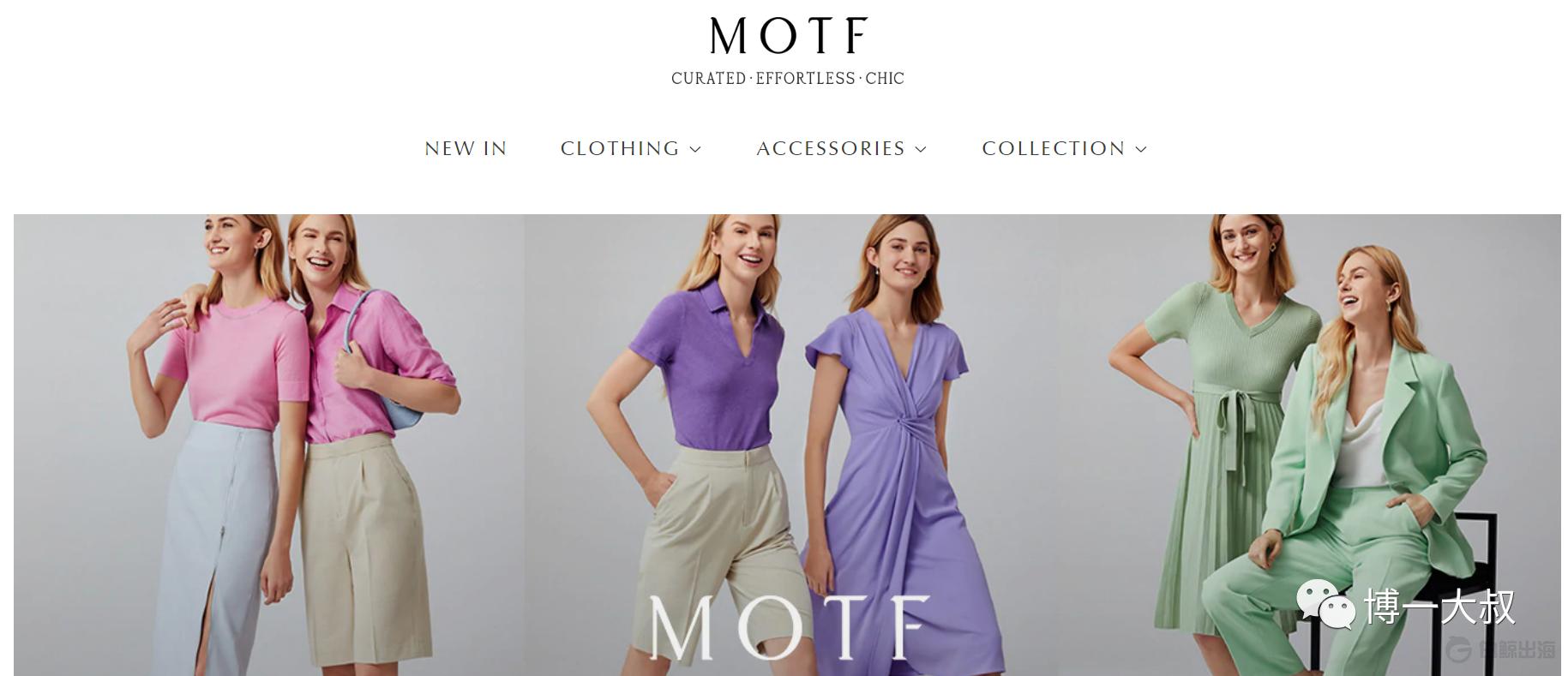Image resolution: width=1568 pixels, height=676 pixels.
Task: Expand the chevron next to CLOTHING
Action: pyautogui.click(x=695, y=149)
